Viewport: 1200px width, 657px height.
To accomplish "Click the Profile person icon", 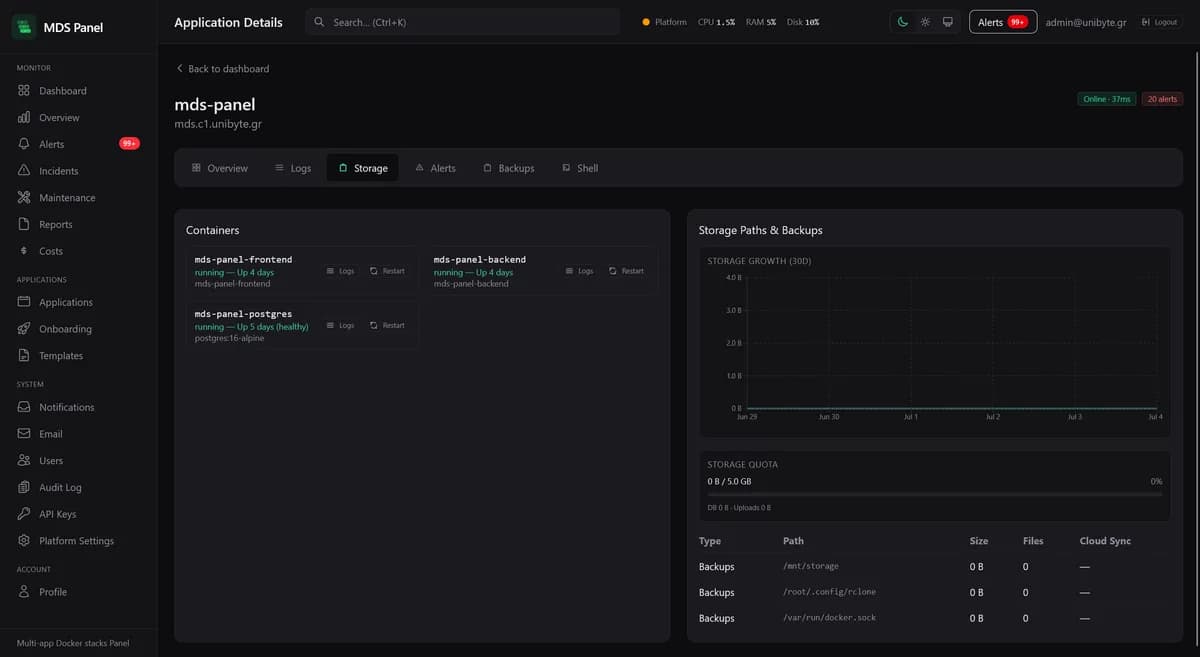I will [x=24, y=592].
